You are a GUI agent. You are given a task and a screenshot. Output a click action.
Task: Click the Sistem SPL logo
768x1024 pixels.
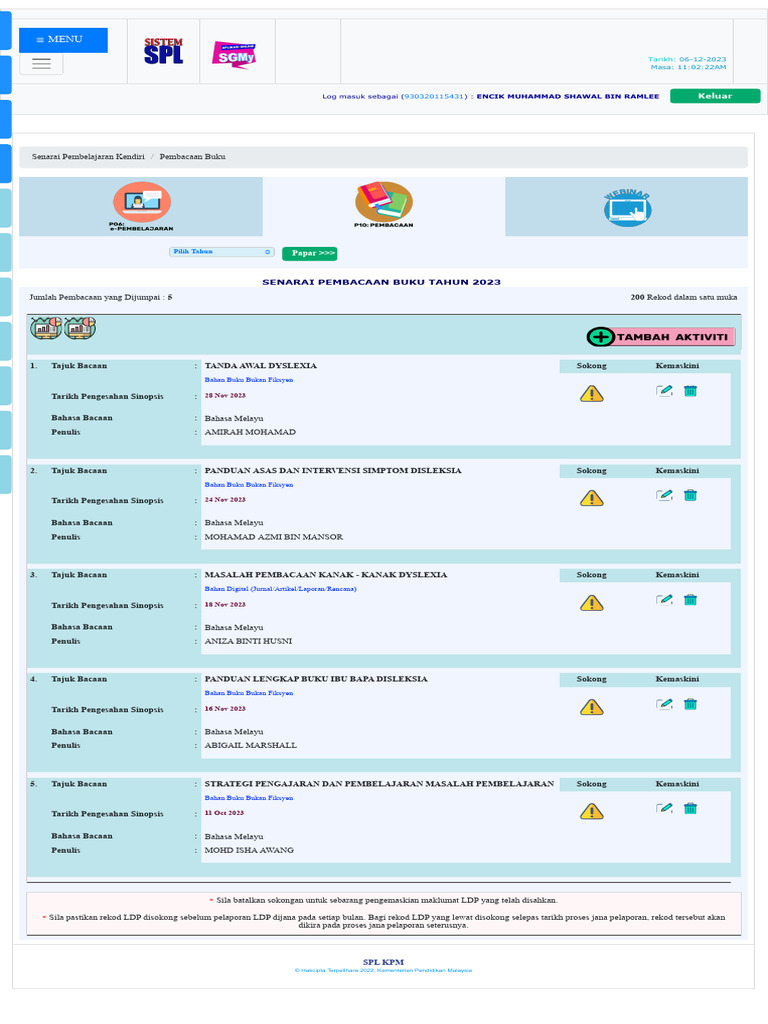tap(163, 52)
